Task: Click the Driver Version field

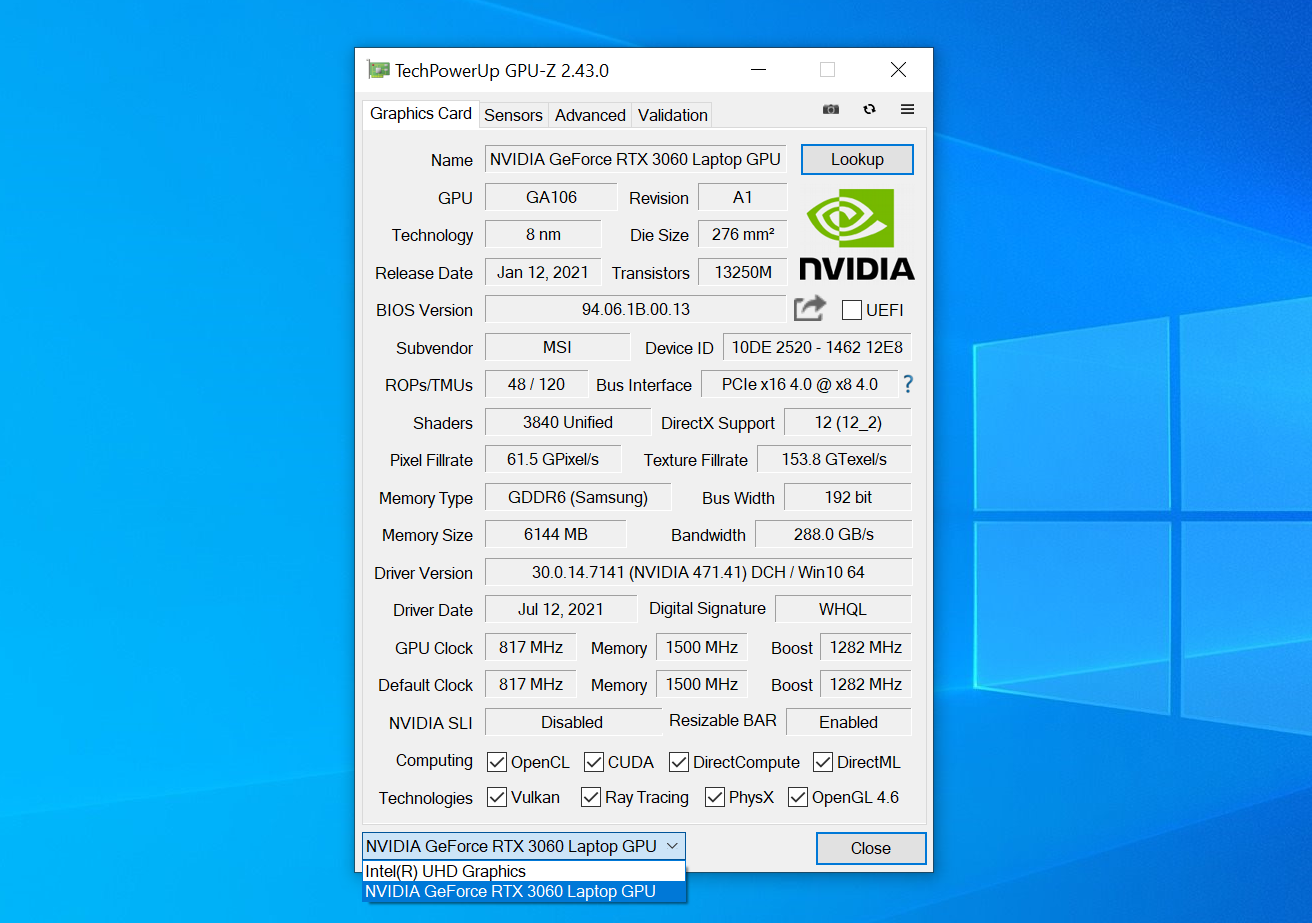Action: coord(698,572)
